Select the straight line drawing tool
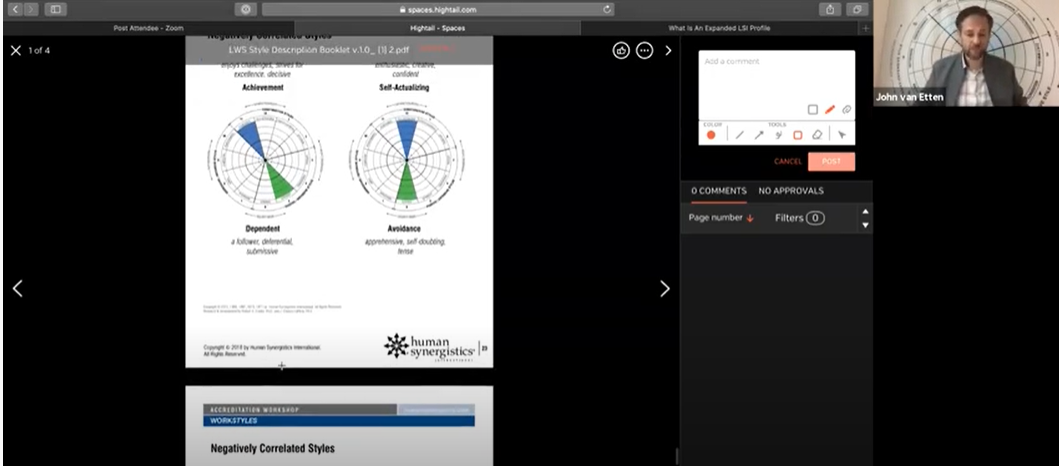 [x=740, y=135]
